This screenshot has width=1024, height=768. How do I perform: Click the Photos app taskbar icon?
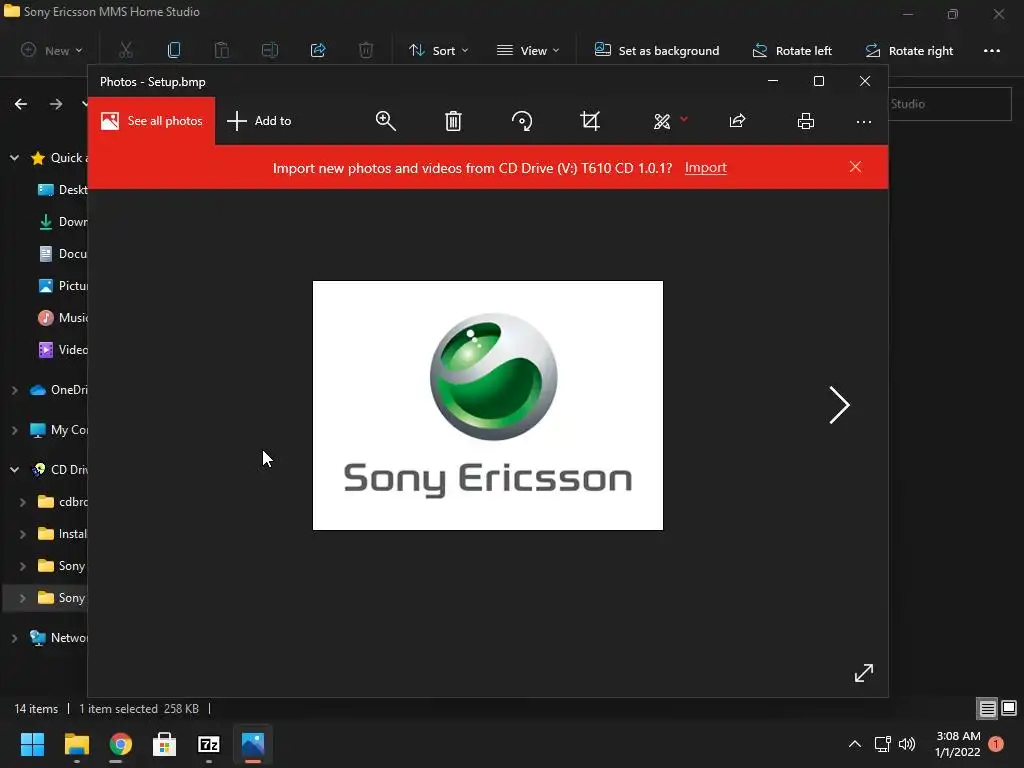253,744
